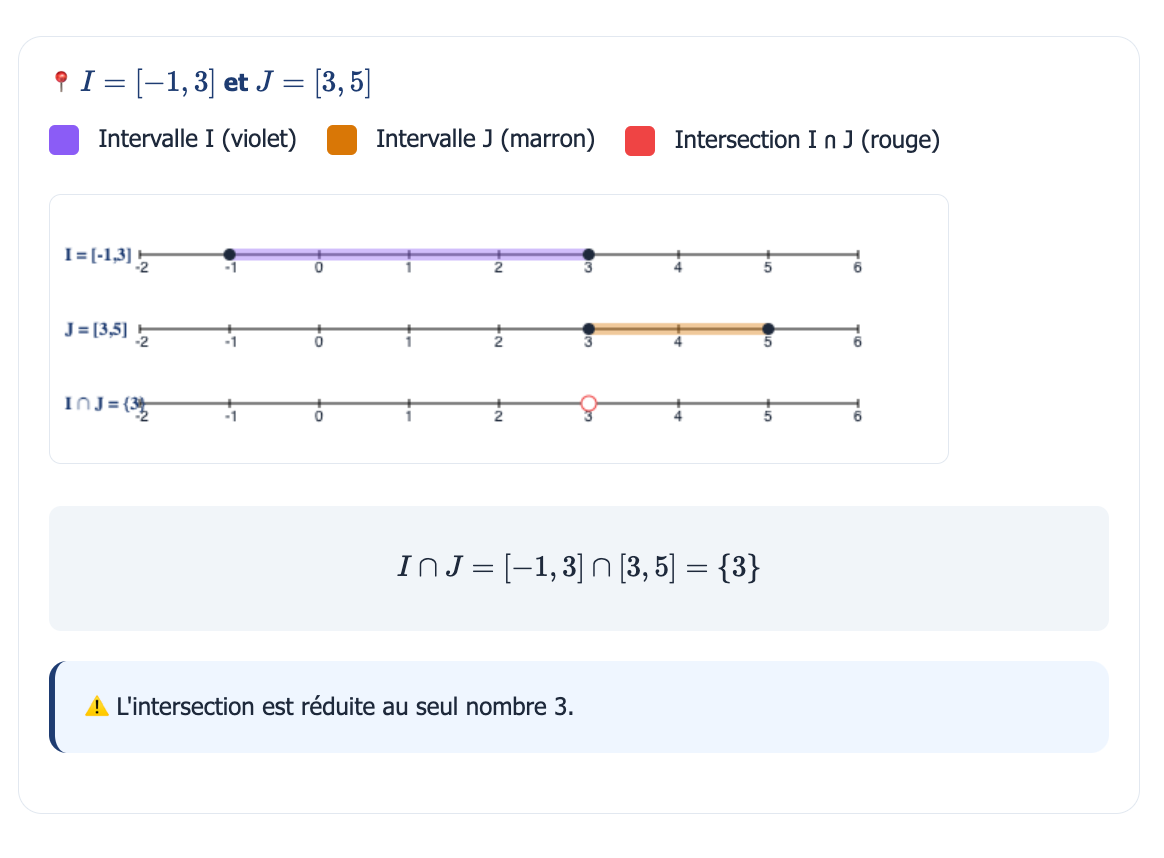Click the red pushpin icon beside title
Viewport: 1164px width, 858px height.
point(62,82)
